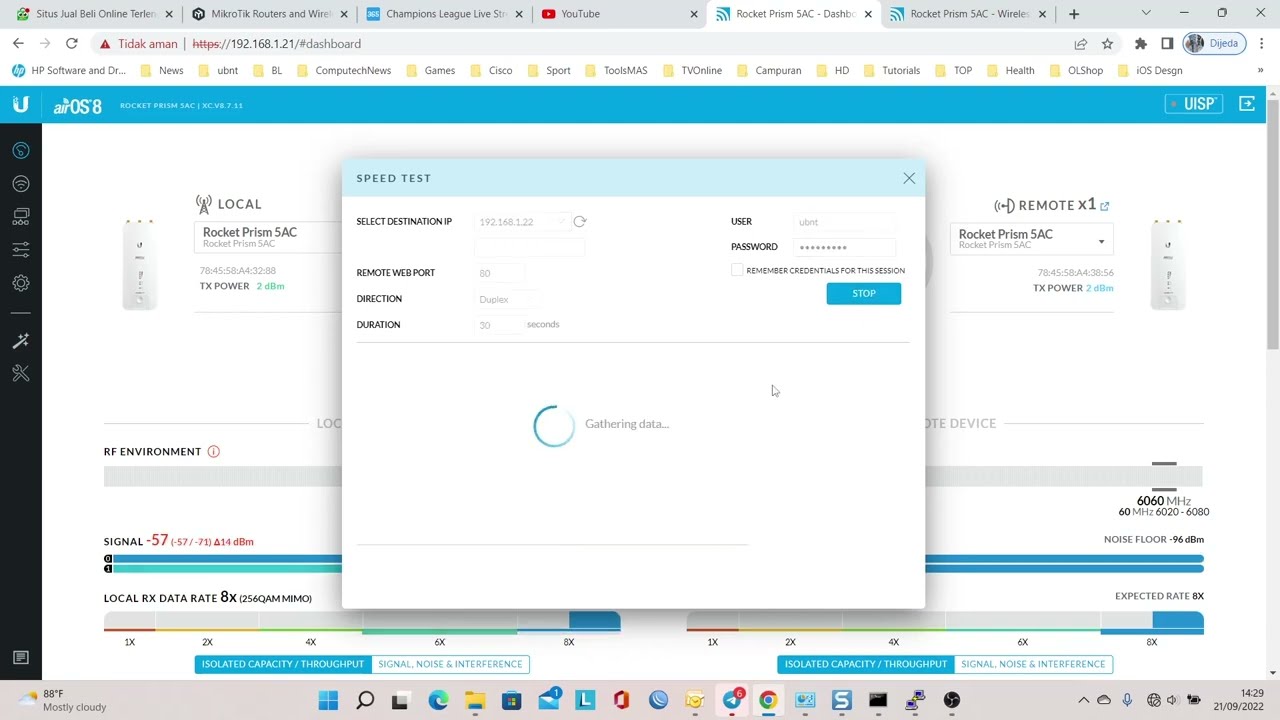This screenshot has height=720, width=1280.
Task: Open a new browser tab
Action: (1074, 14)
